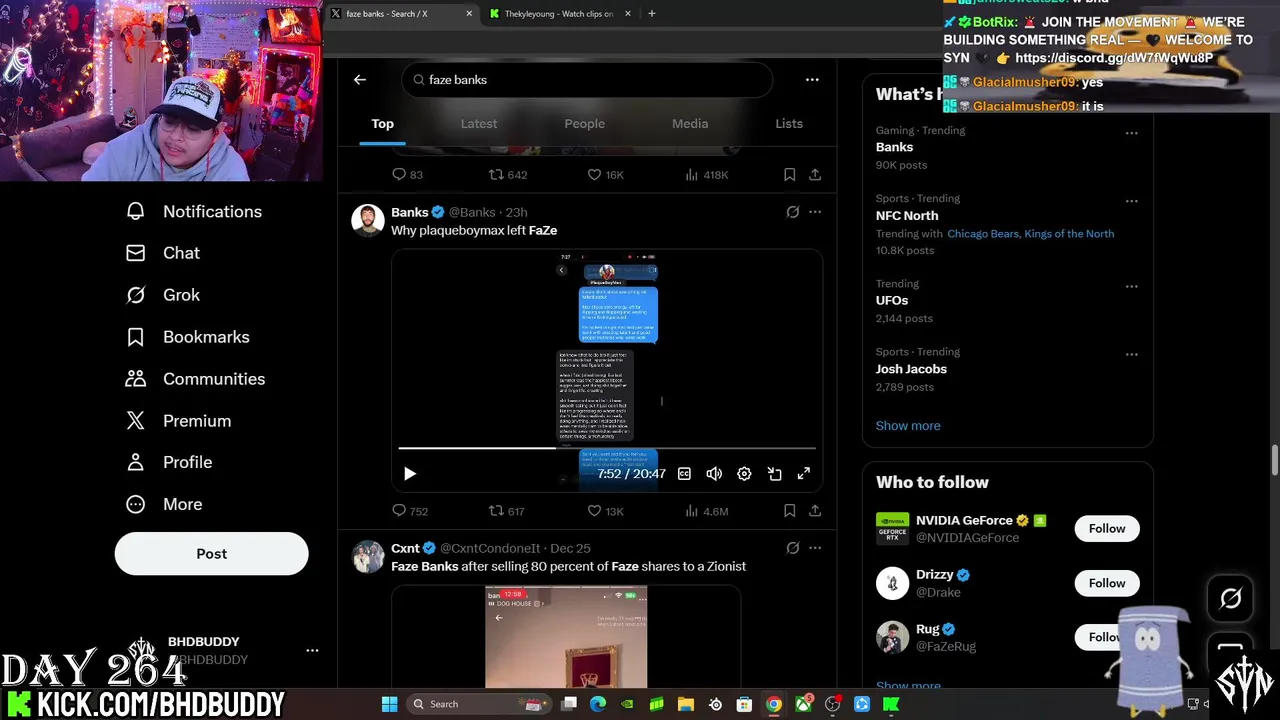Open account menu dots beside BHDBUDDY

pyautogui.click(x=312, y=651)
